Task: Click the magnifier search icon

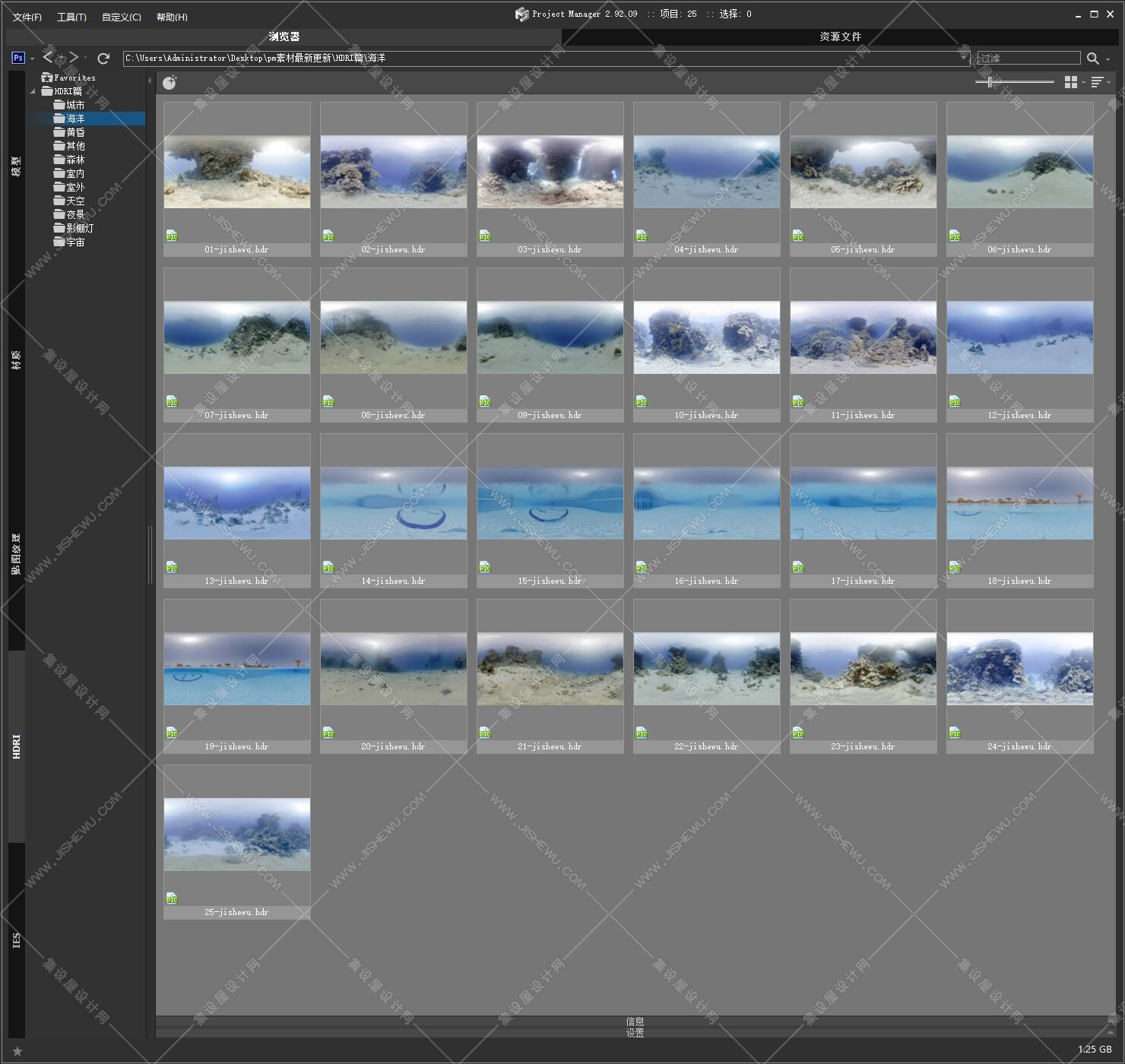Action: click(1093, 59)
